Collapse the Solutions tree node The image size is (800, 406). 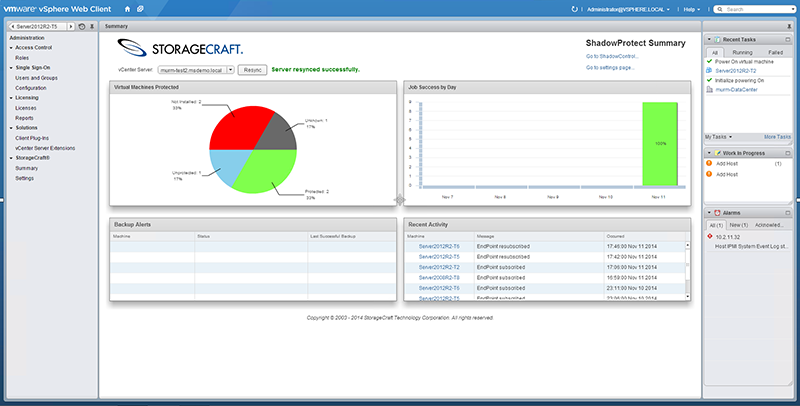[x=11, y=128]
